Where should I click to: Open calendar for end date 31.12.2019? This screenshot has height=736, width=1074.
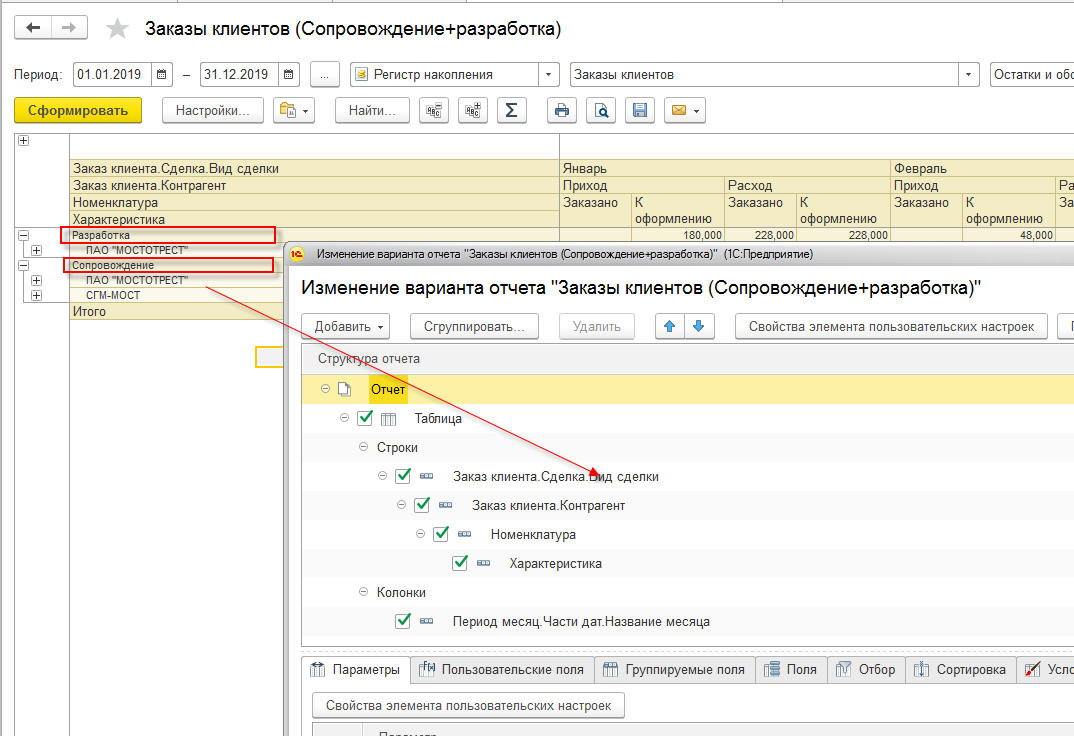coord(288,74)
